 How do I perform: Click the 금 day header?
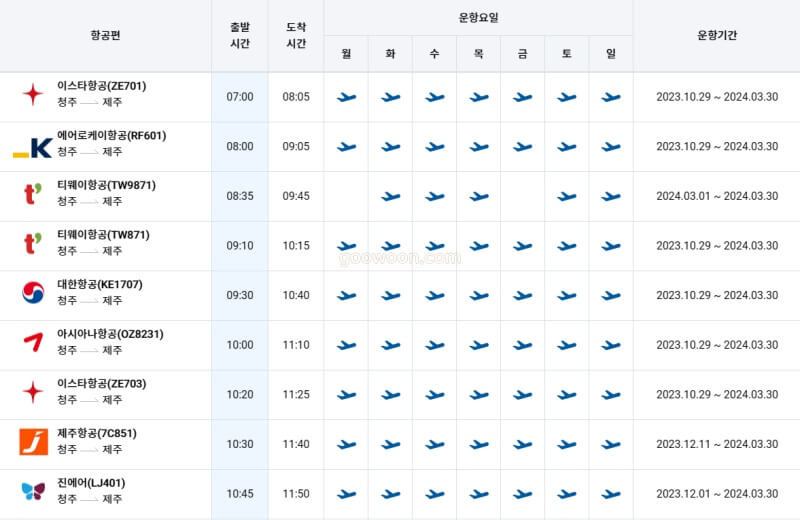(522, 54)
